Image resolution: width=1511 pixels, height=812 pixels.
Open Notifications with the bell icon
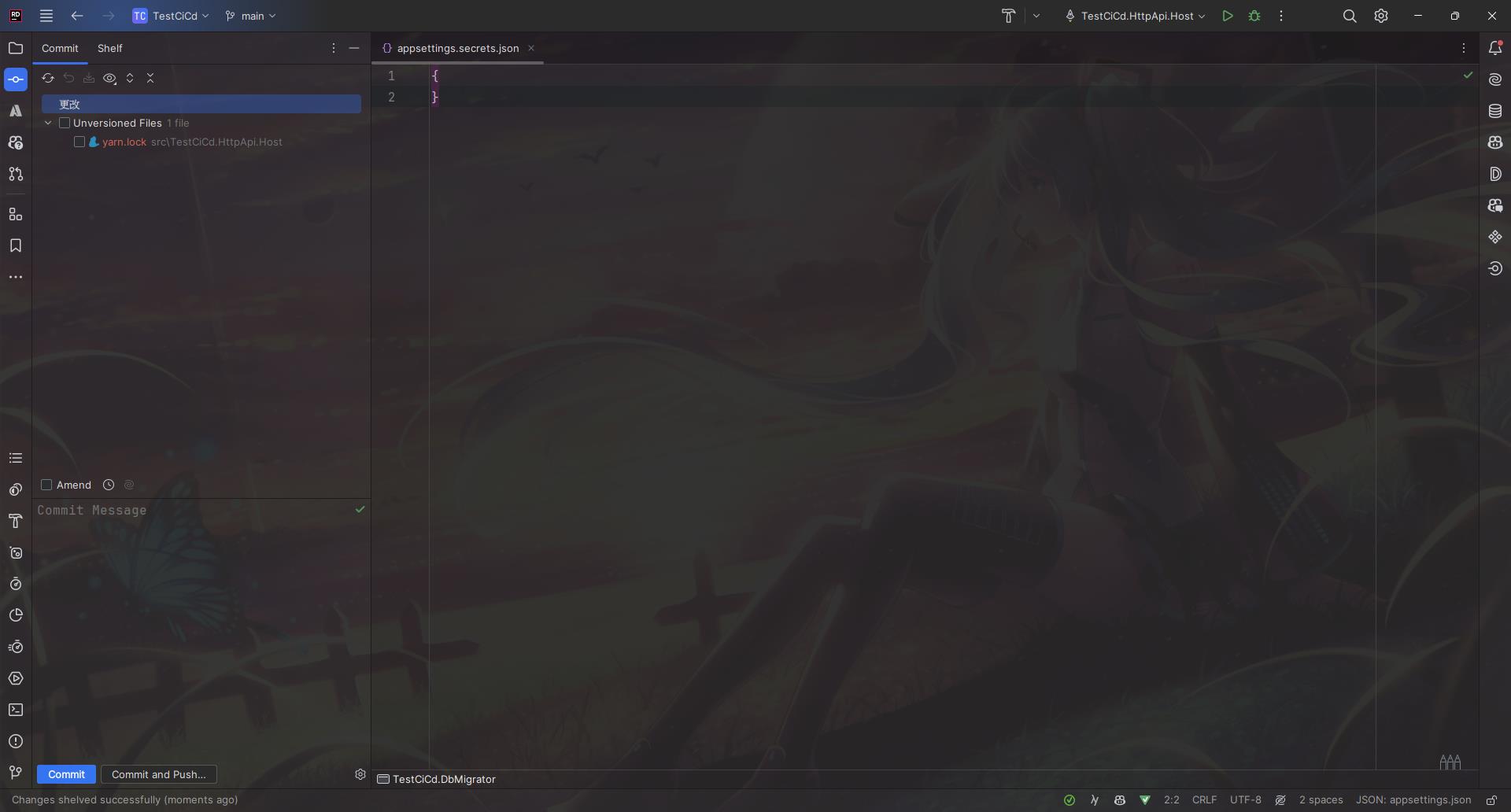[x=1496, y=47]
